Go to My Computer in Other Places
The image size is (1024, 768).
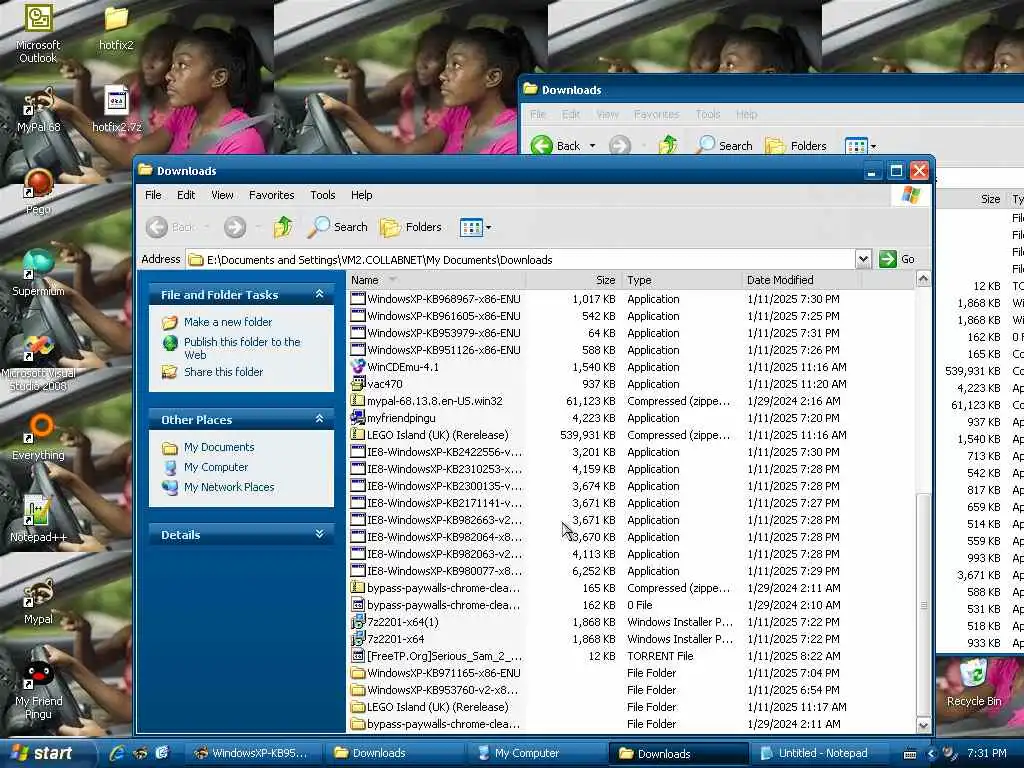pos(216,467)
